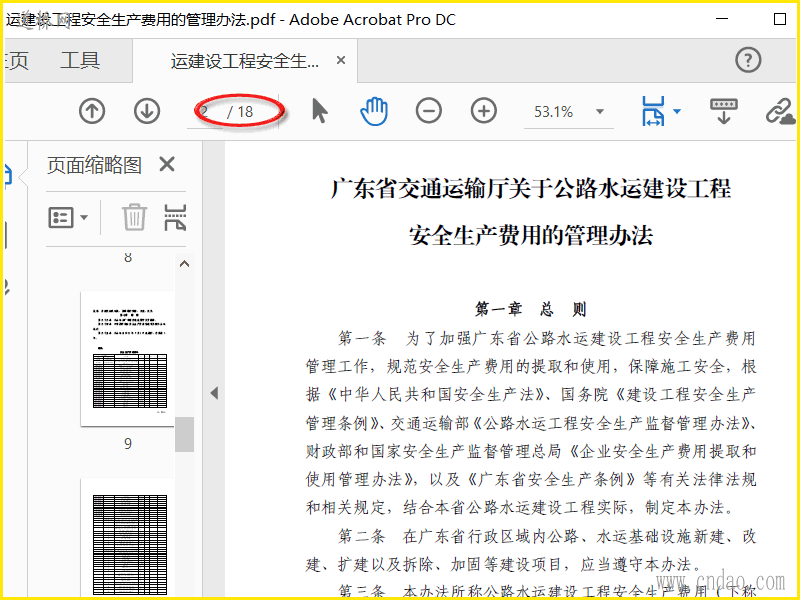Image resolution: width=800 pixels, height=600 pixels.
Task: Click the 第一章 总则 chapter heading
Action: coord(531,309)
